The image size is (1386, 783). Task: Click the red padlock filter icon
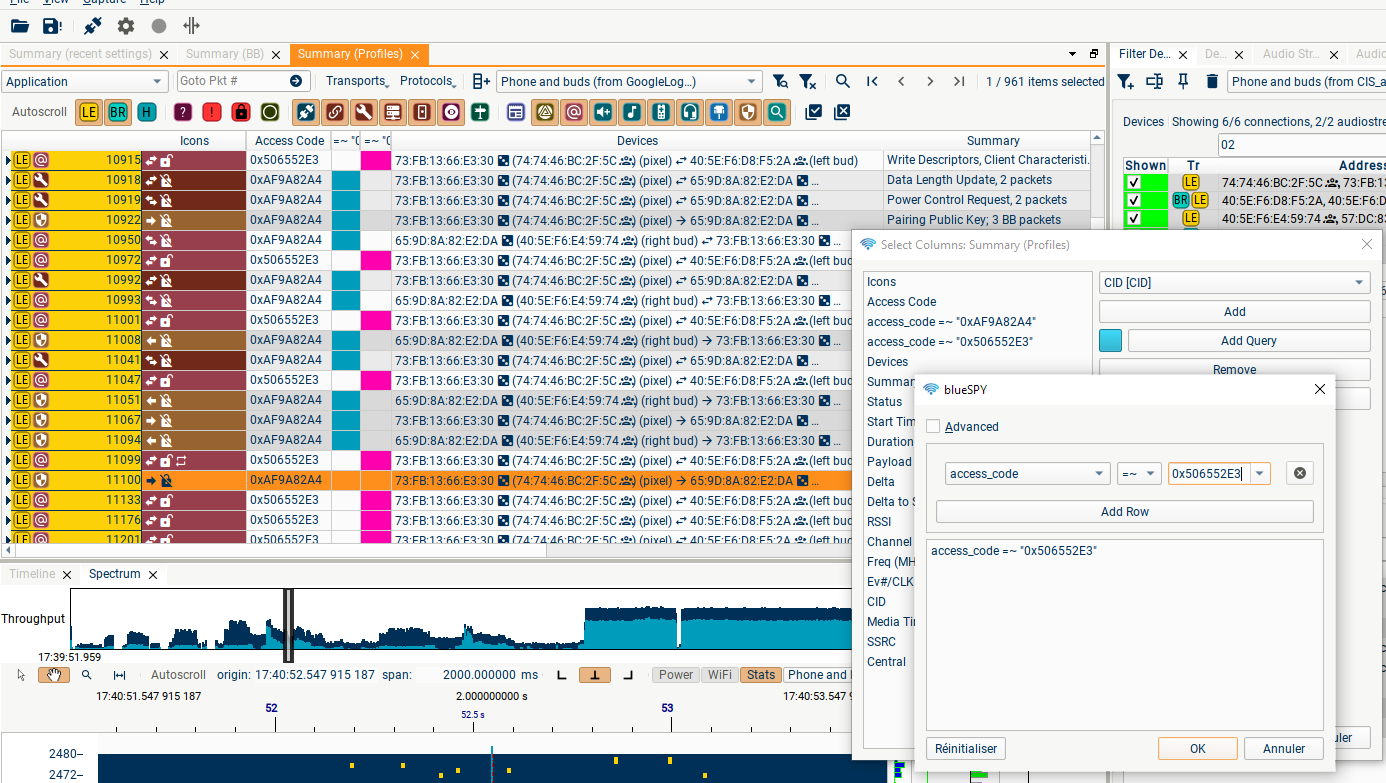[240, 112]
